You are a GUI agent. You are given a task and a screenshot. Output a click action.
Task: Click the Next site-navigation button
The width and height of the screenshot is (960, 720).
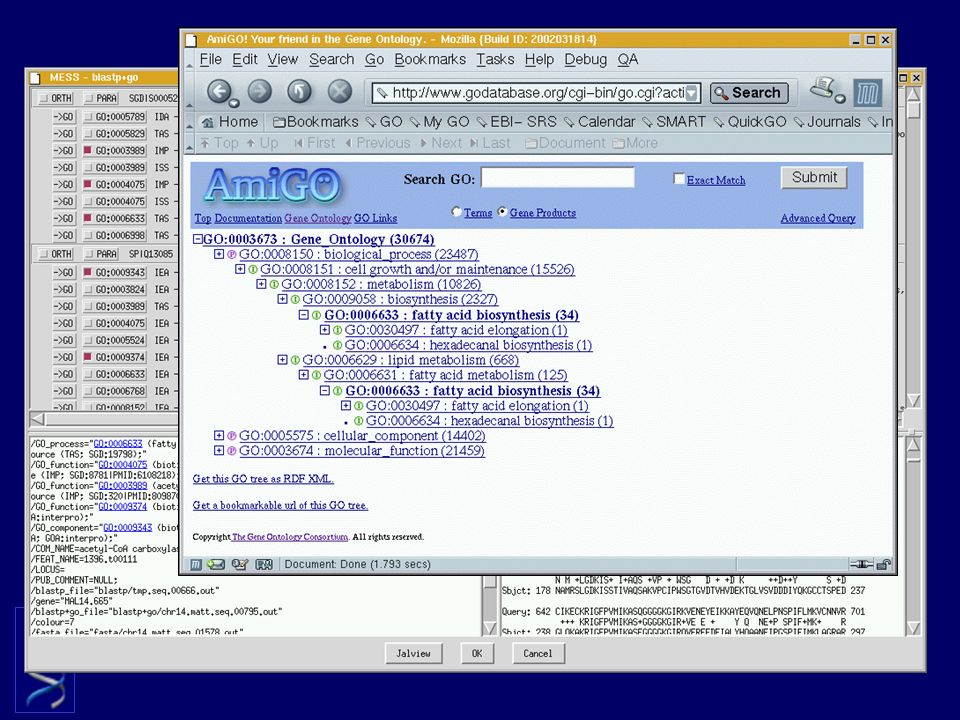pos(441,143)
